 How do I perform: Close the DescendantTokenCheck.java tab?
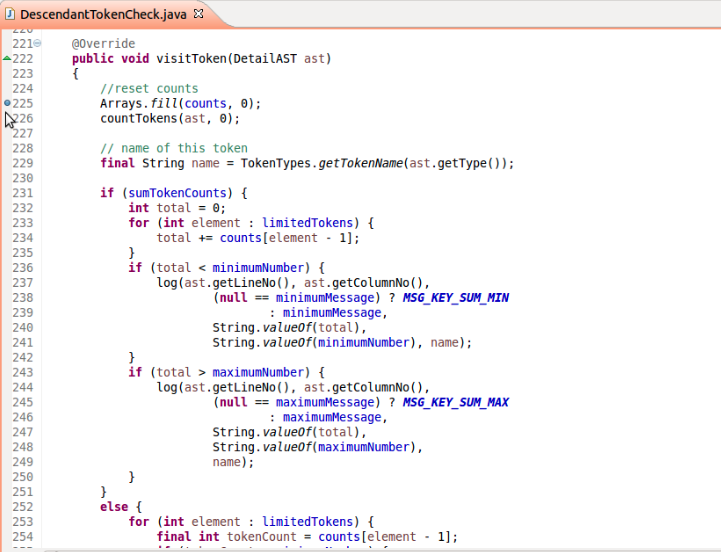(198, 15)
